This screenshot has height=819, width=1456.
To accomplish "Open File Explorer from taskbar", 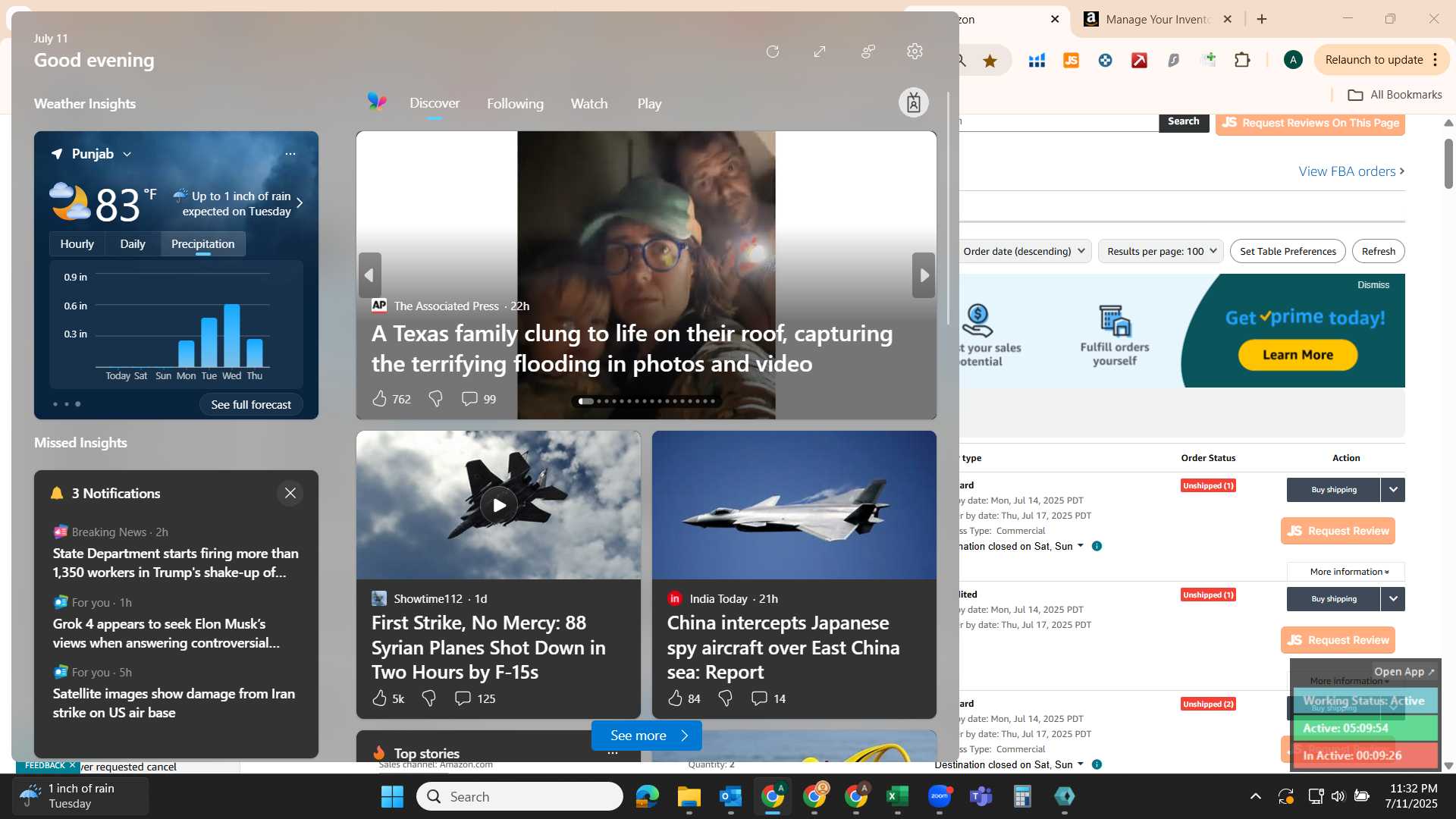I will click(x=689, y=796).
